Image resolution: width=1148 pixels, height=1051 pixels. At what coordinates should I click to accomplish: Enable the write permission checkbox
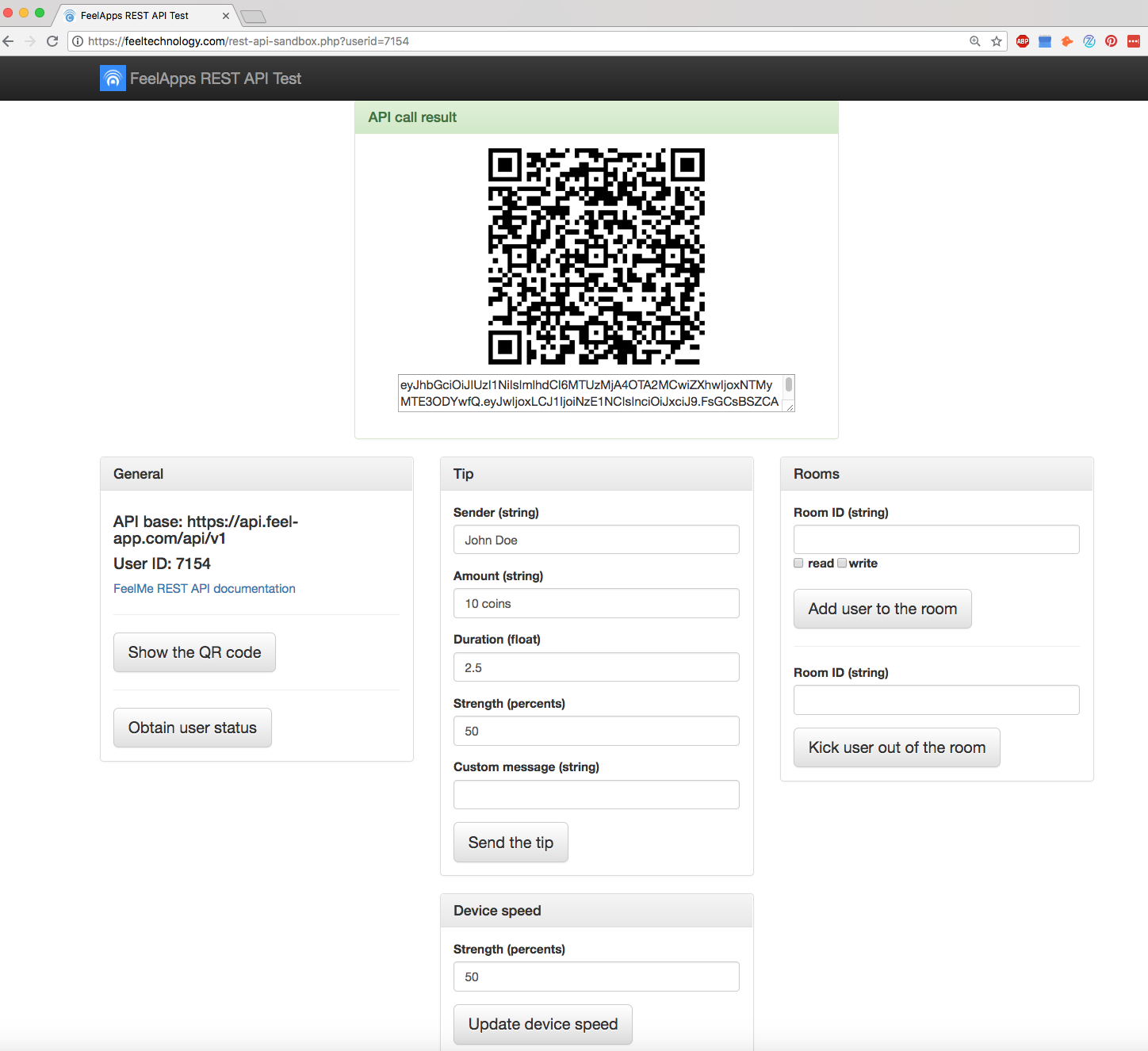click(842, 563)
